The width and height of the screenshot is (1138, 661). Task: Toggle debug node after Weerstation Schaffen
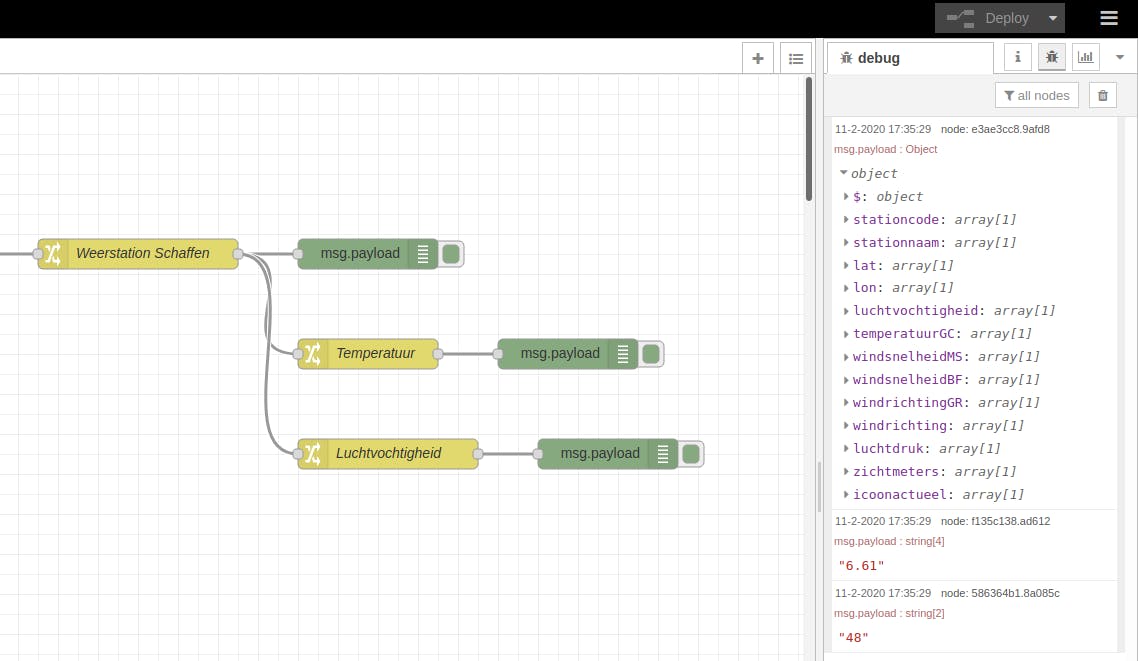(451, 254)
